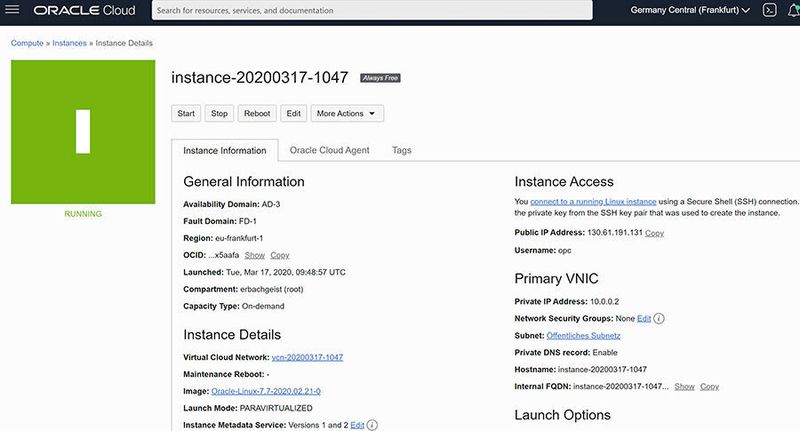Open the notifications bell
Screen dimensions: 800x431
(795, 11)
